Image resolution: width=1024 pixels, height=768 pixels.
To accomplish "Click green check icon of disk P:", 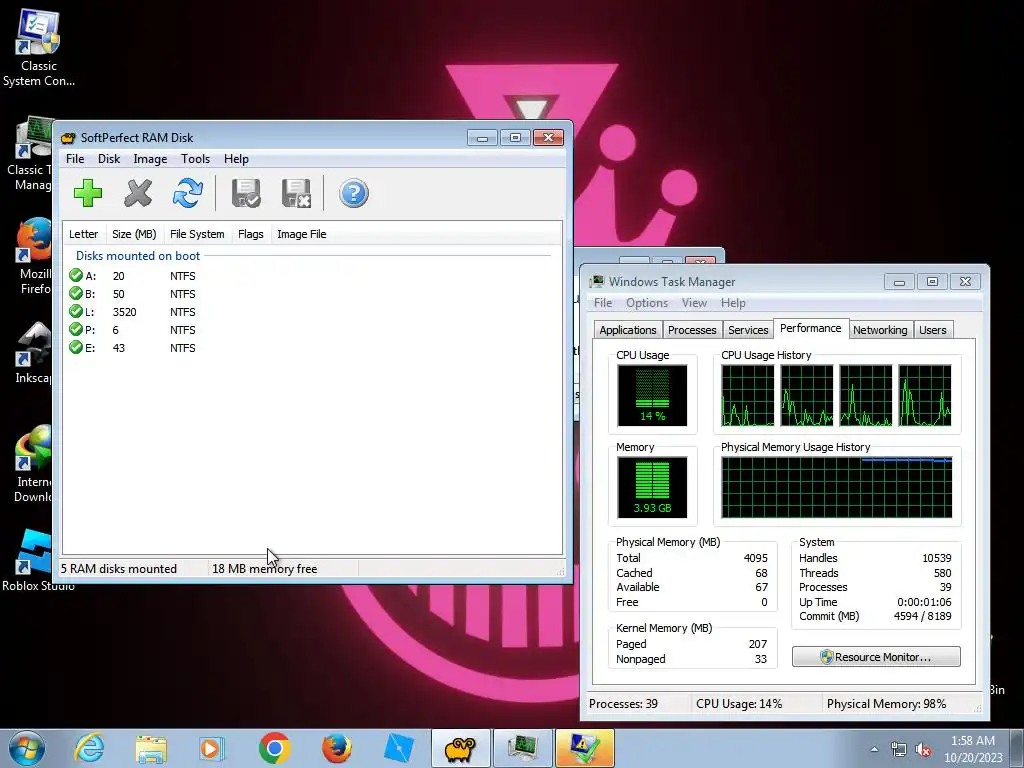I will (76, 330).
